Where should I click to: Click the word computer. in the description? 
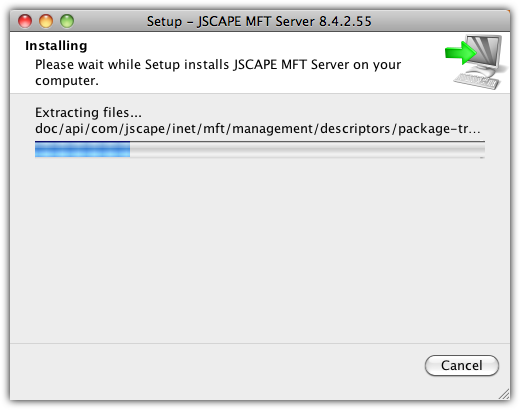tap(67, 81)
